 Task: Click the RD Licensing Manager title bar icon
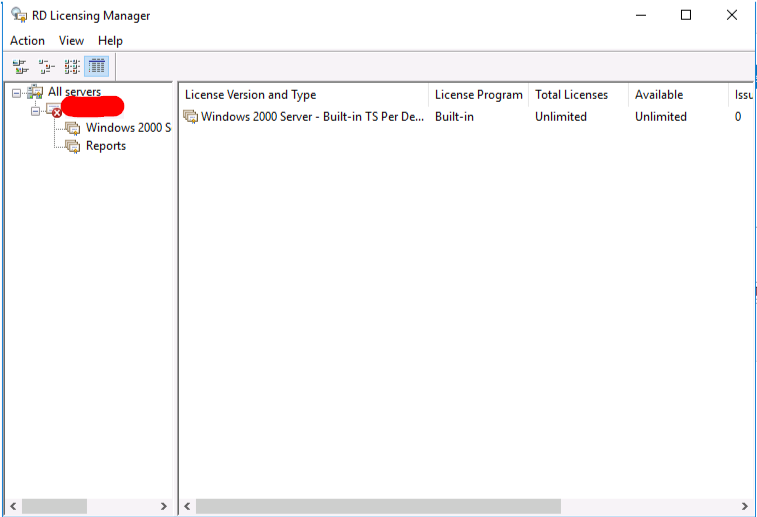(19, 15)
